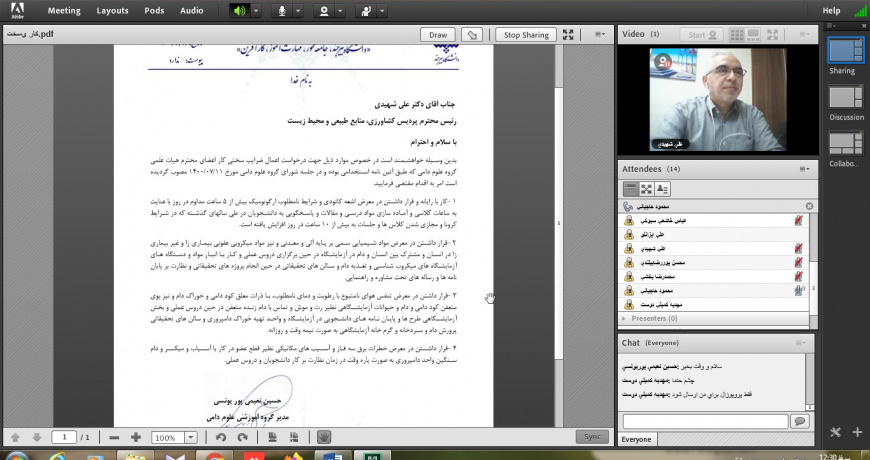870x460 pixels.
Task: Open the Layouts menu
Action: [112, 11]
